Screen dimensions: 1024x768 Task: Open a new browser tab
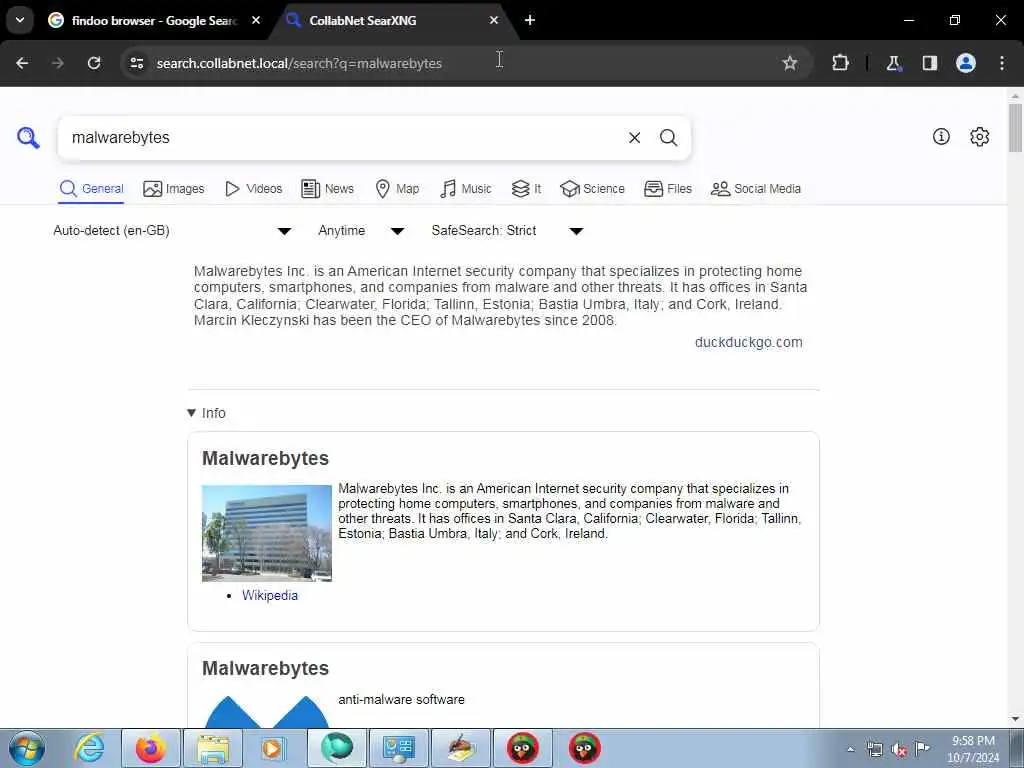(x=530, y=20)
